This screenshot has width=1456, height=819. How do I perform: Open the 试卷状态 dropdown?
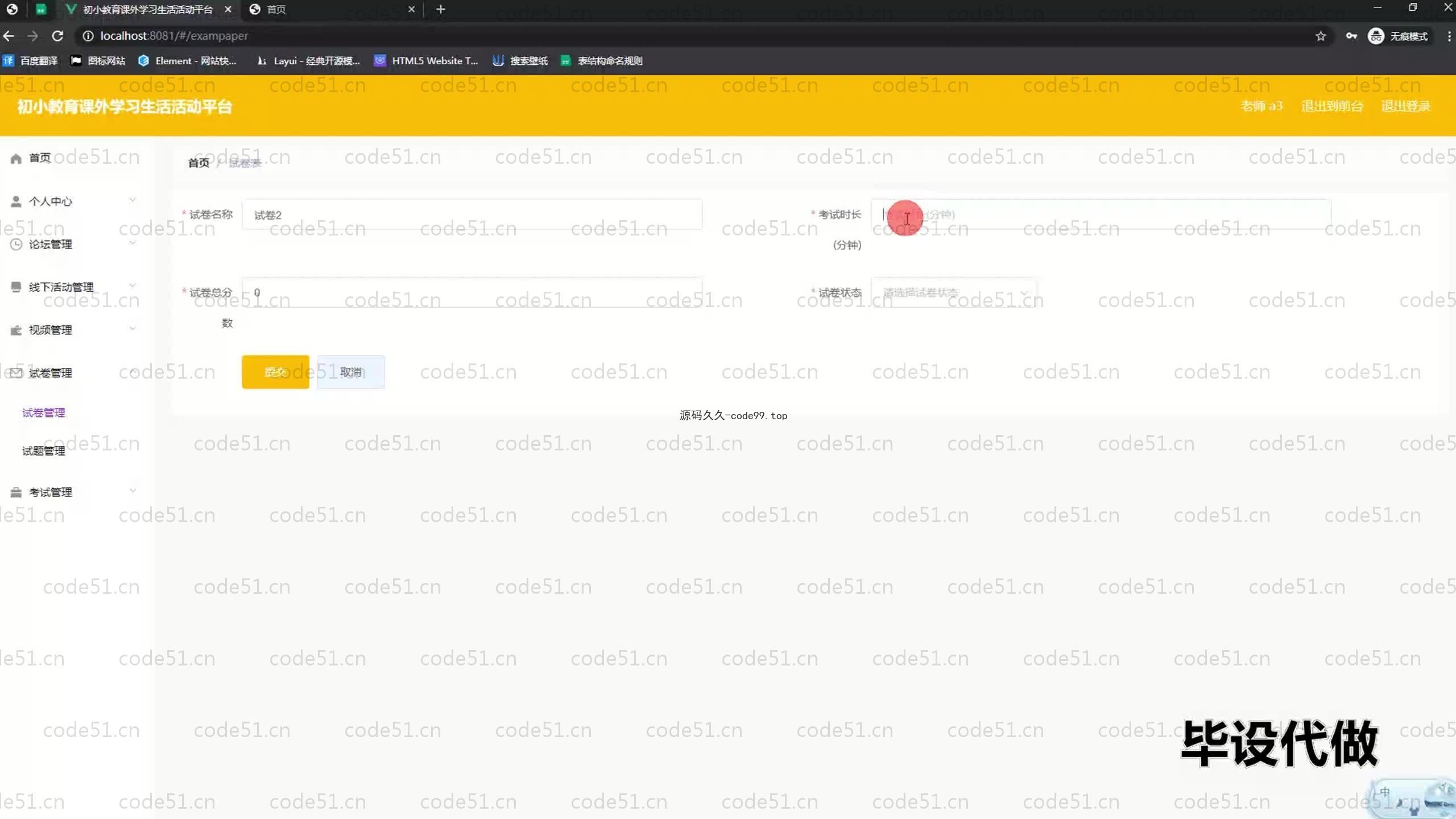(954, 292)
